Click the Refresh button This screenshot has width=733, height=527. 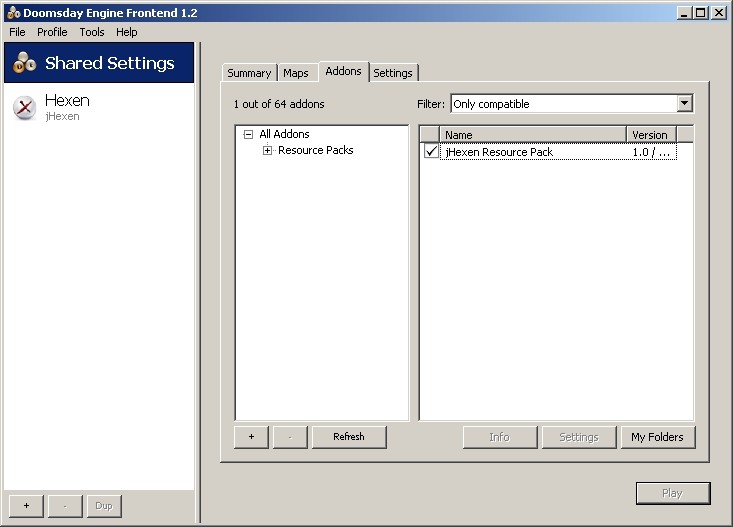(349, 437)
